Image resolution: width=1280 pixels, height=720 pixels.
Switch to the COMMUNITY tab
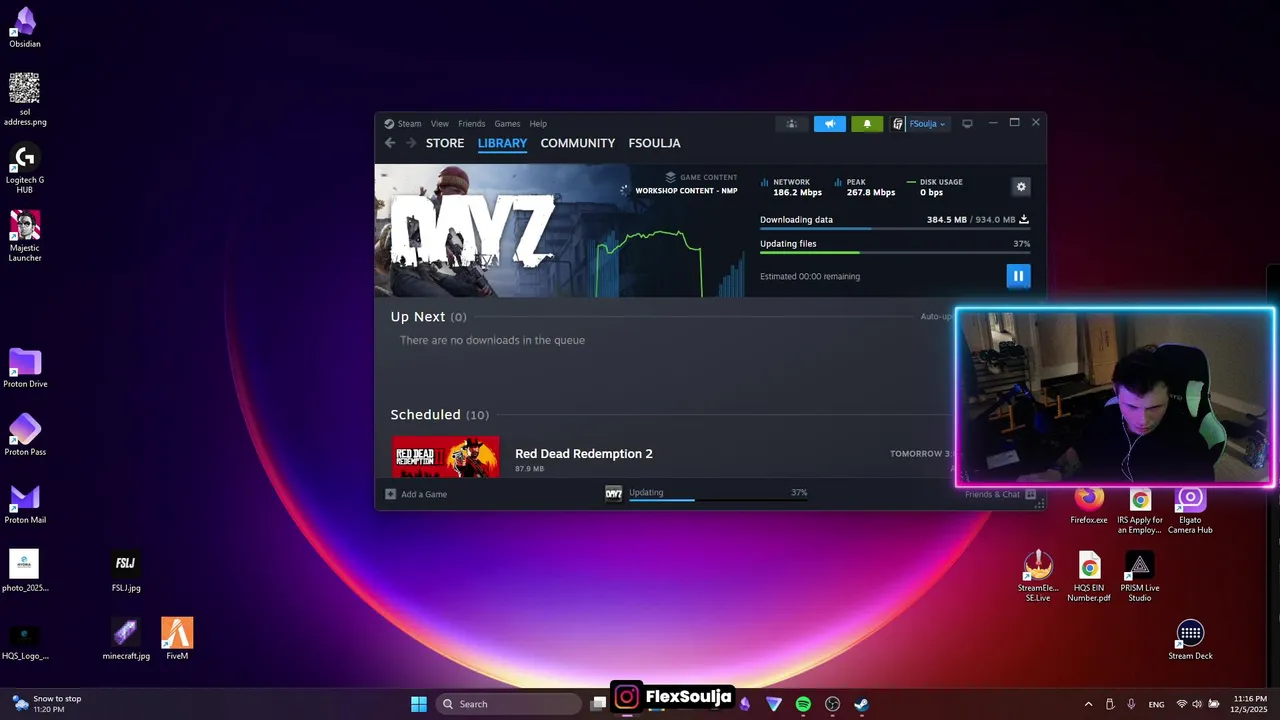tap(577, 143)
